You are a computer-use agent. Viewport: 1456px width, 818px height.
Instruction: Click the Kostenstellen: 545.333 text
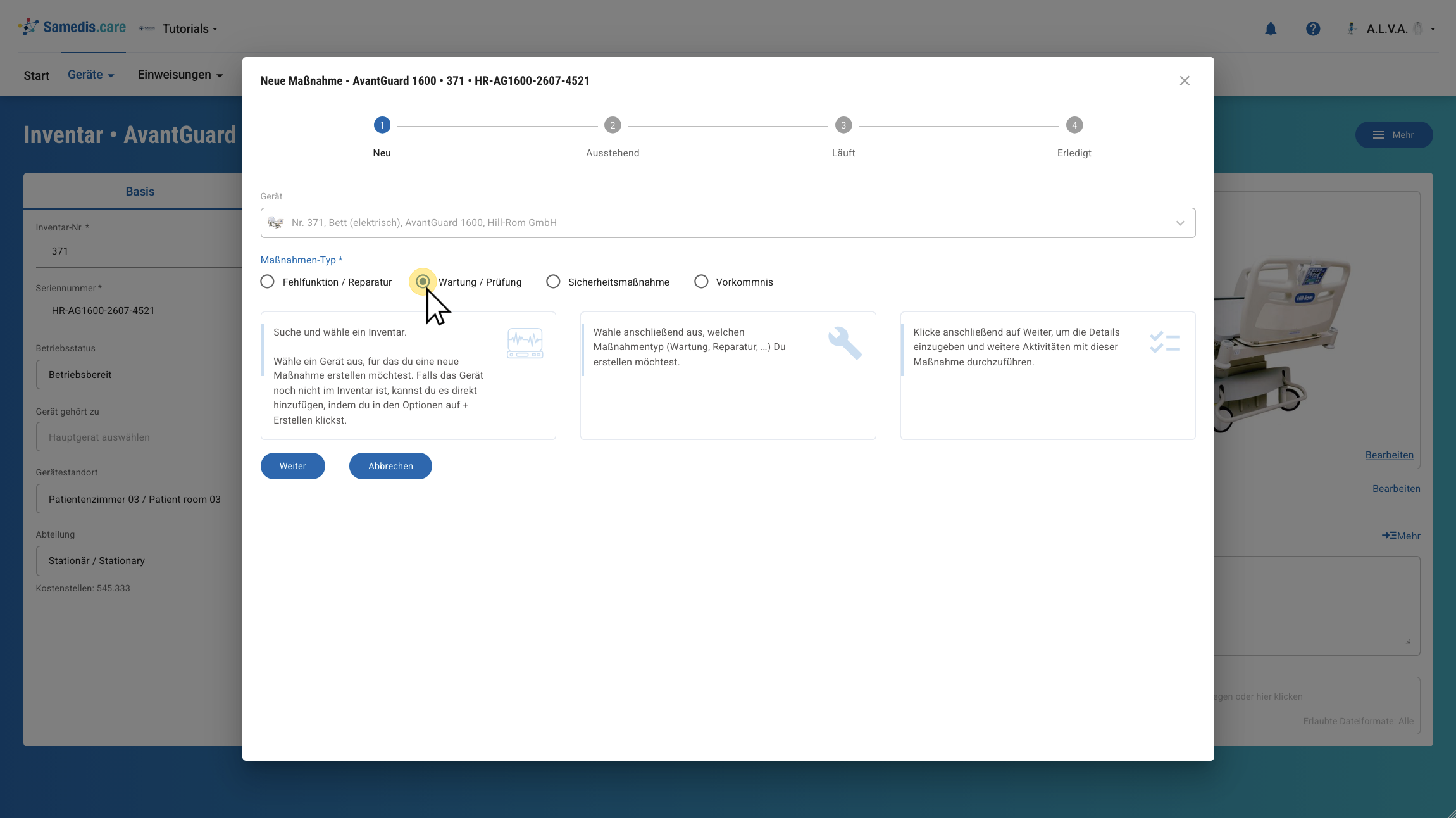pos(83,588)
